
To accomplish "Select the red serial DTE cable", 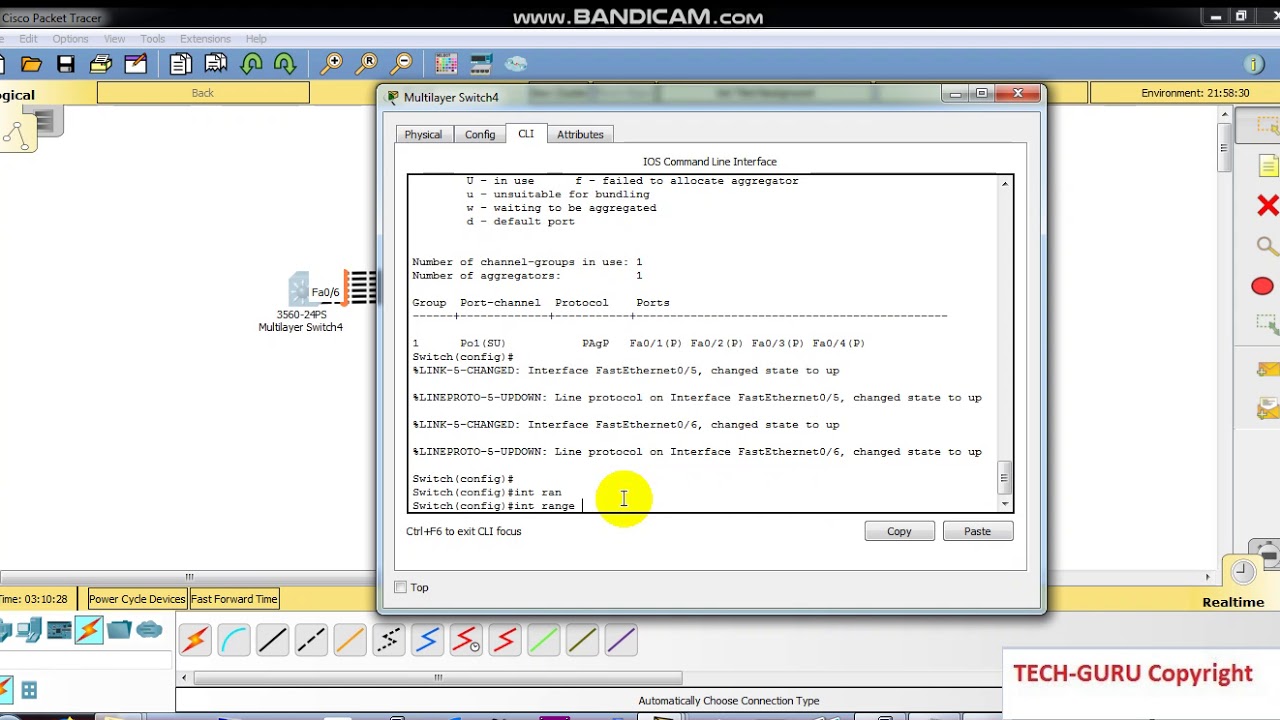I will tap(505, 640).
